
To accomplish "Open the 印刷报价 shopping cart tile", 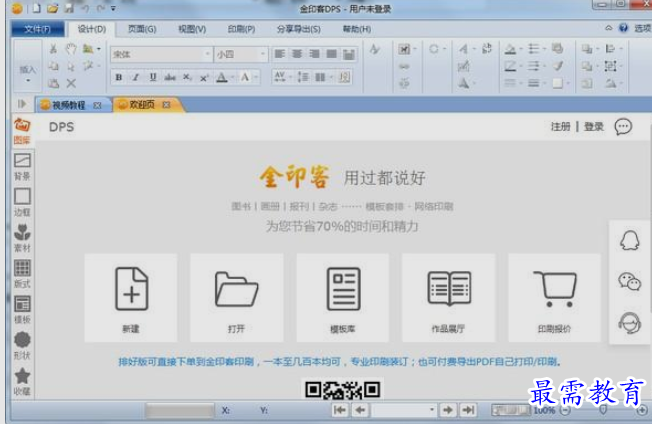I will 554,298.
